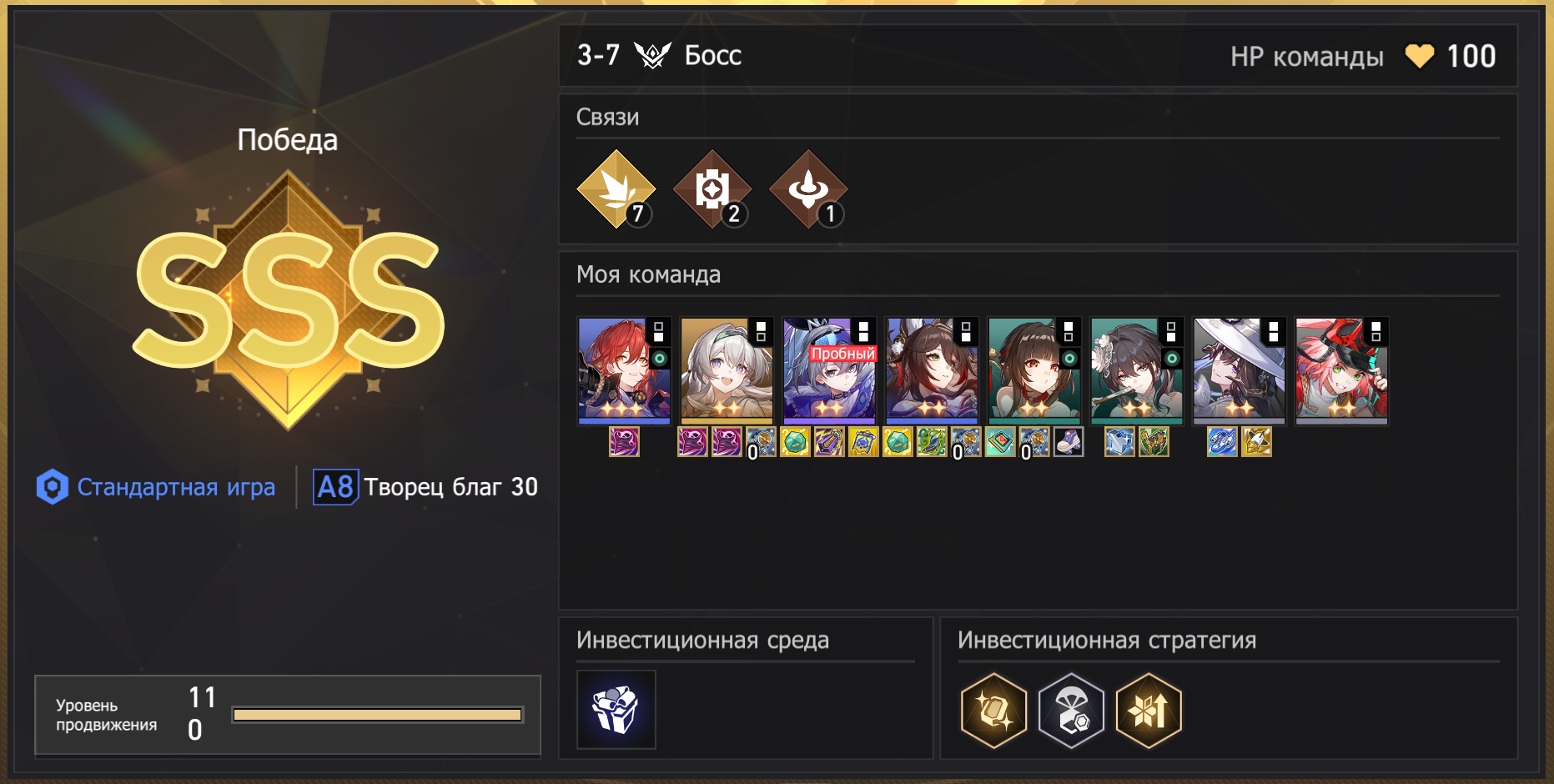The image size is (1554, 784).
Task: Click the blue ice armor equipment icon
Action: 1119,442
